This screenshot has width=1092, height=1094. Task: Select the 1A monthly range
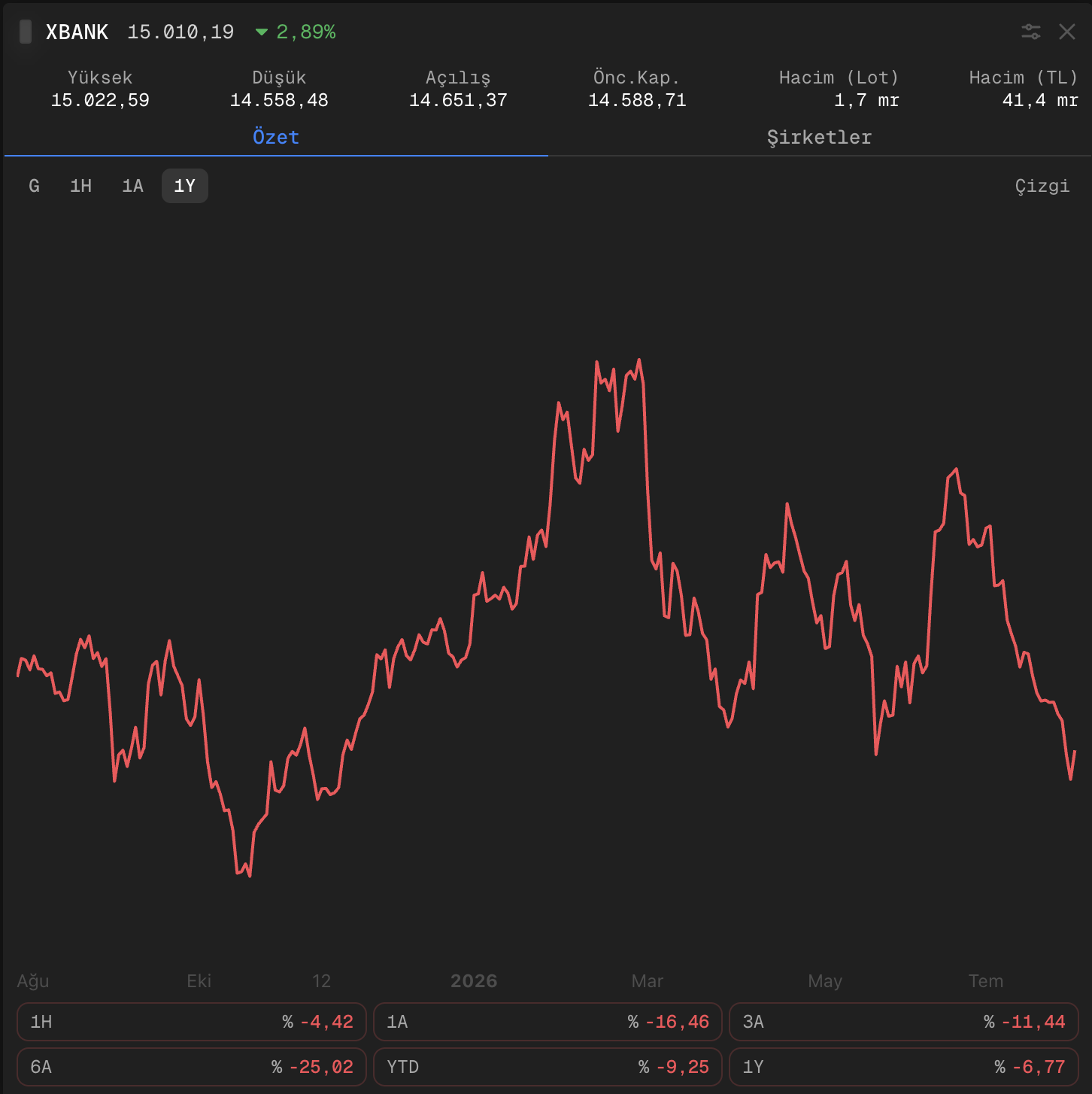[x=132, y=186]
